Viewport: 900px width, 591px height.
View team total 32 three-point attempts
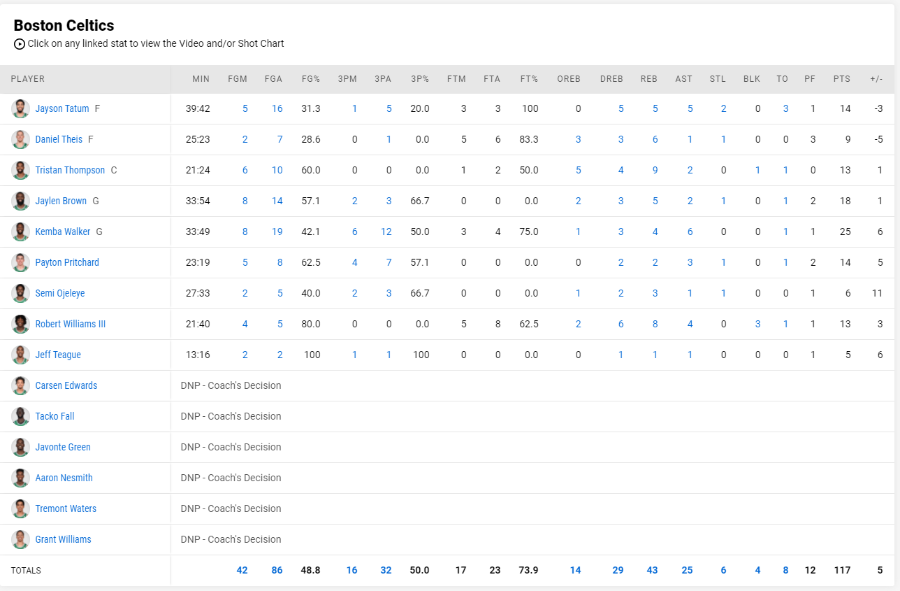coord(386,570)
